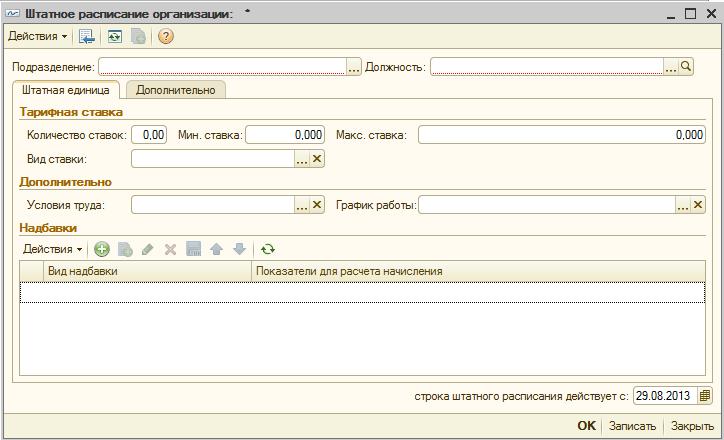Select the Штатная единица tab
Image resolution: width=724 pixels, height=440 pixels.
66,90
